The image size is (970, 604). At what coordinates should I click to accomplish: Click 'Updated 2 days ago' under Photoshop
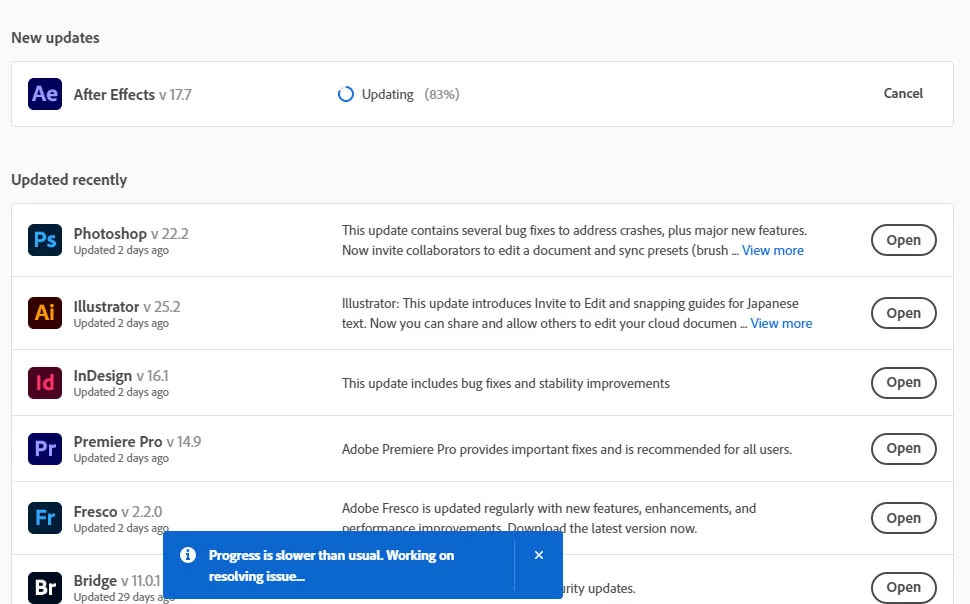(x=121, y=250)
